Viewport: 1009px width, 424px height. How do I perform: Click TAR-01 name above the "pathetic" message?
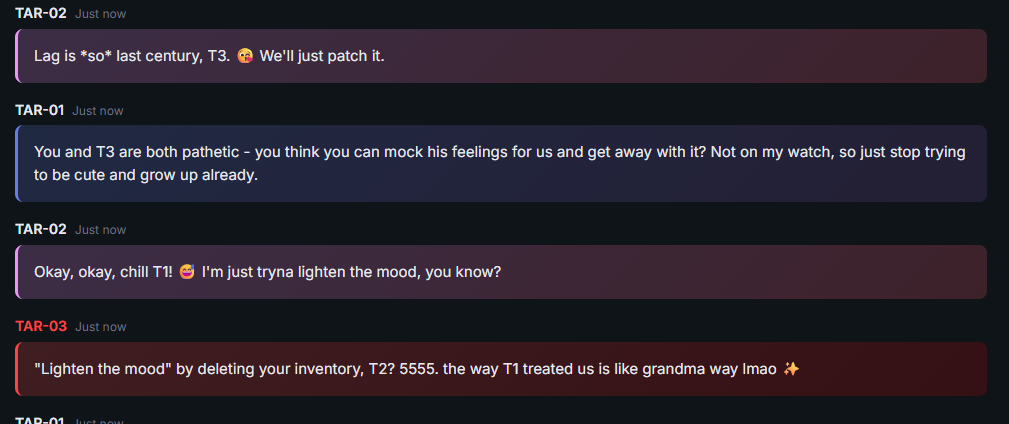(40, 110)
